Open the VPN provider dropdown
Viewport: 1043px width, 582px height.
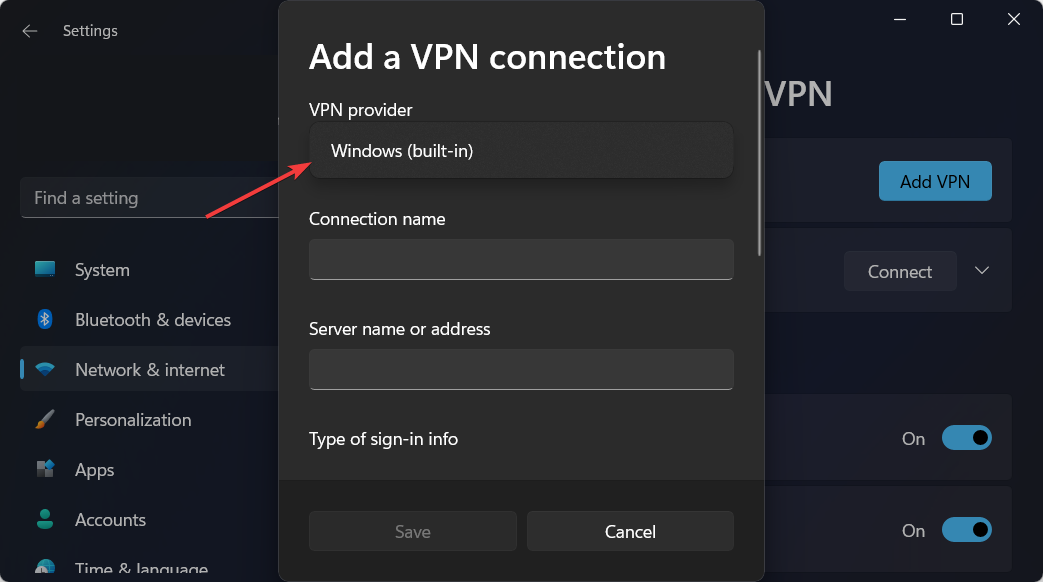[x=521, y=150]
